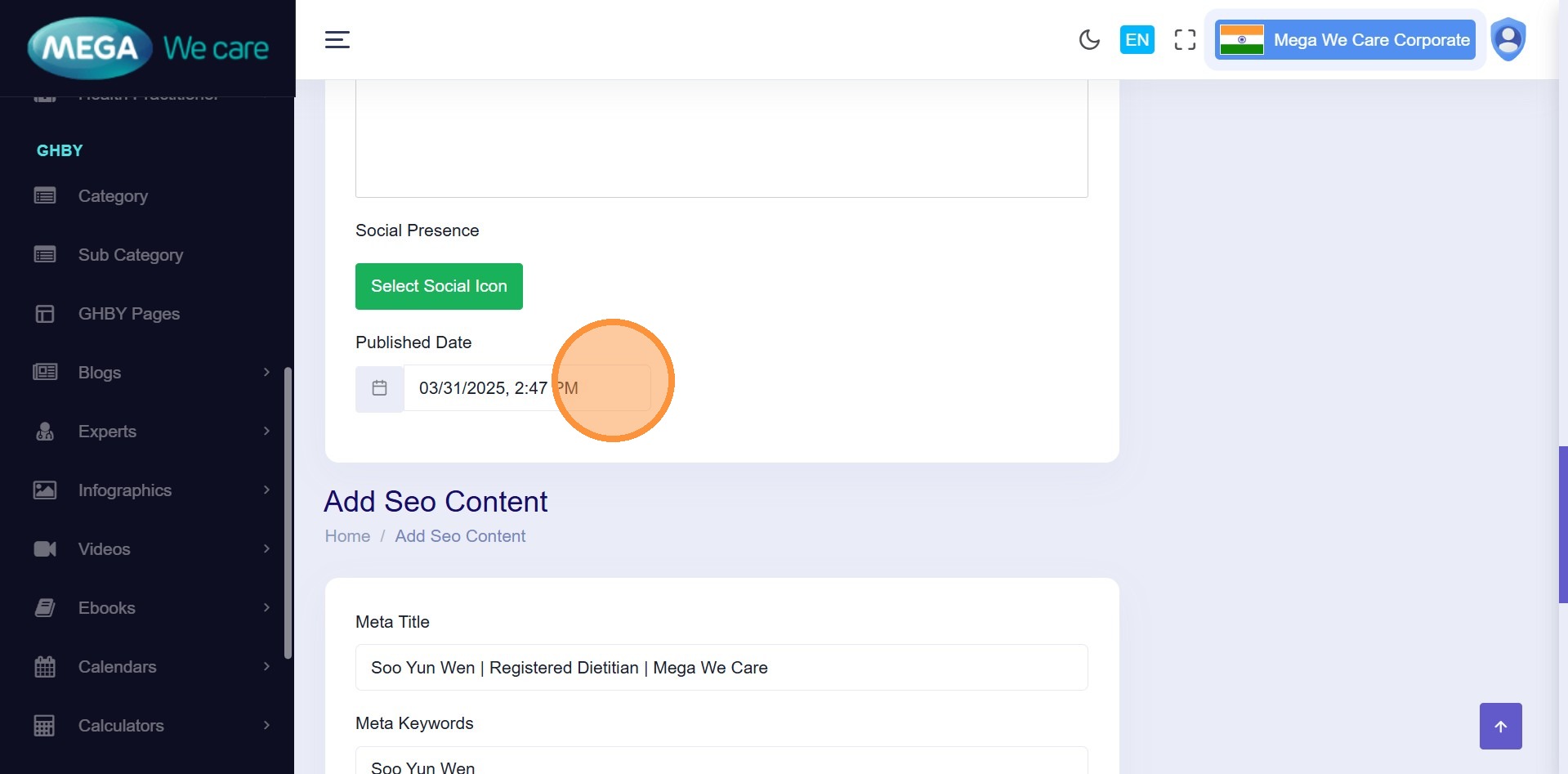Viewport: 1568px width, 774px height.
Task: Click the Infographics picture icon in the sidebar
Action: 45,490
